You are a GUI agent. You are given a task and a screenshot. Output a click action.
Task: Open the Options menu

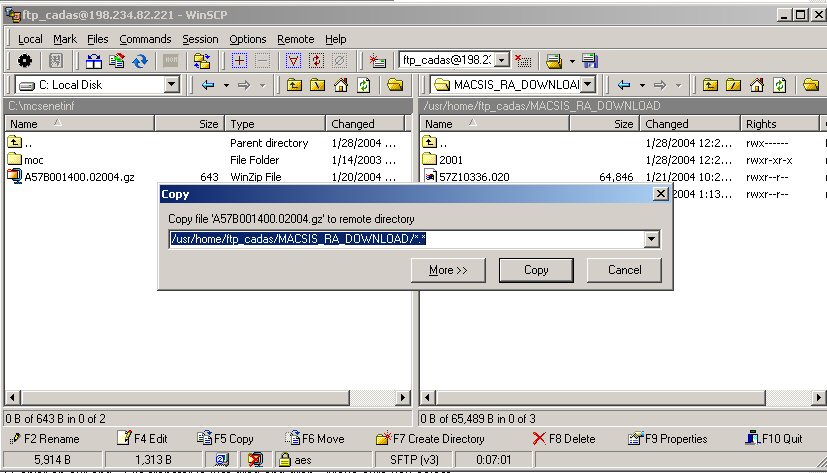pos(247,39)
